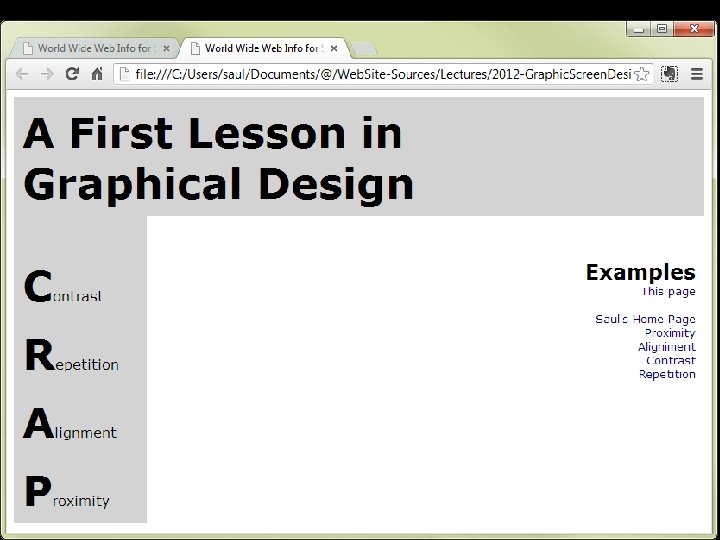Switch to the first World Wide Web Info tab

click(94, 48)
